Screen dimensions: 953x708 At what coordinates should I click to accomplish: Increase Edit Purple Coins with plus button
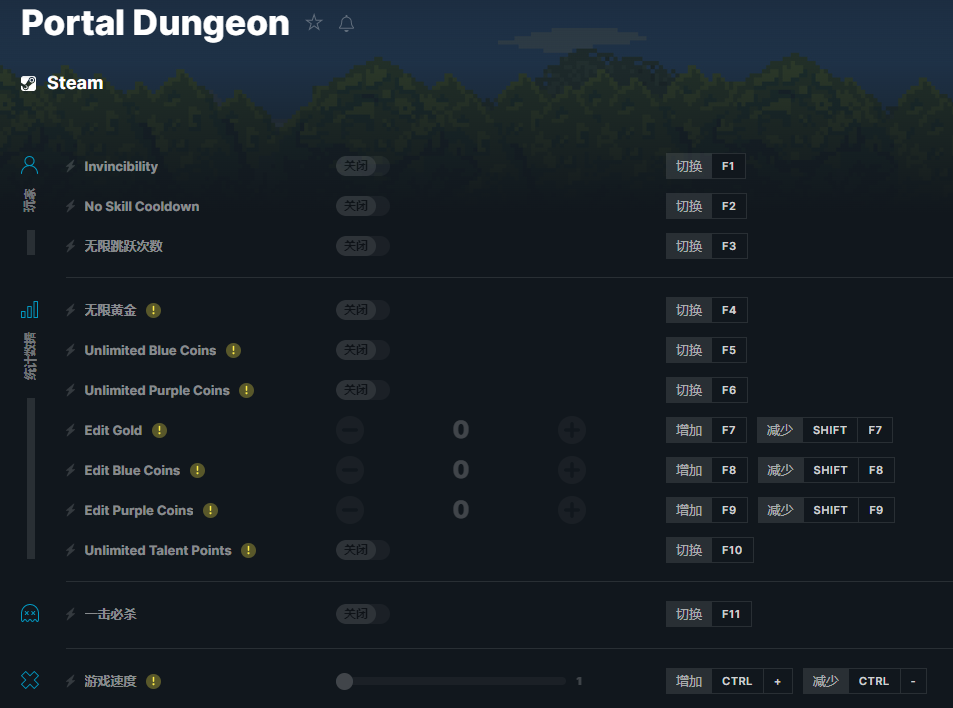coord(572,510)
